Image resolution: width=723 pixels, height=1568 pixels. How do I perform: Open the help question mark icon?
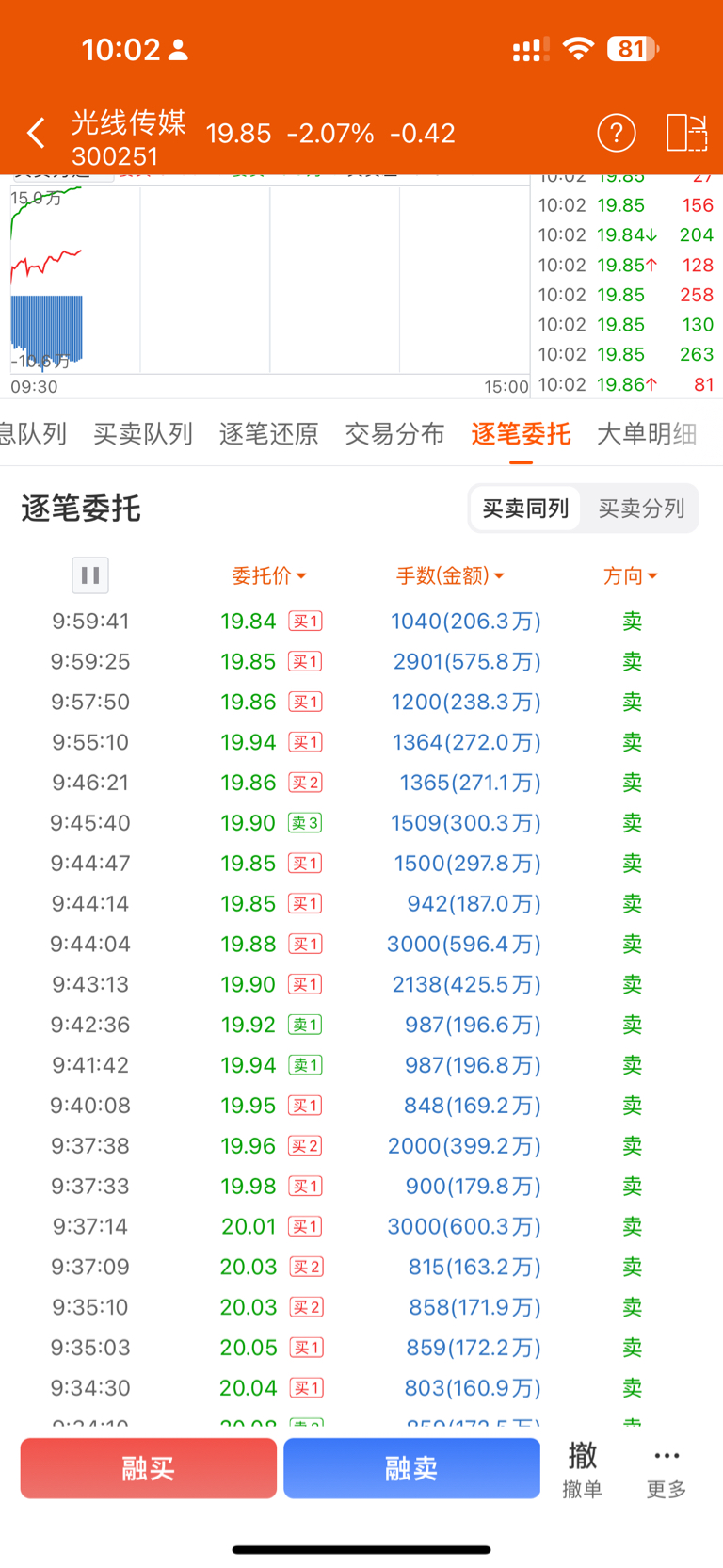tap(617, 133)
